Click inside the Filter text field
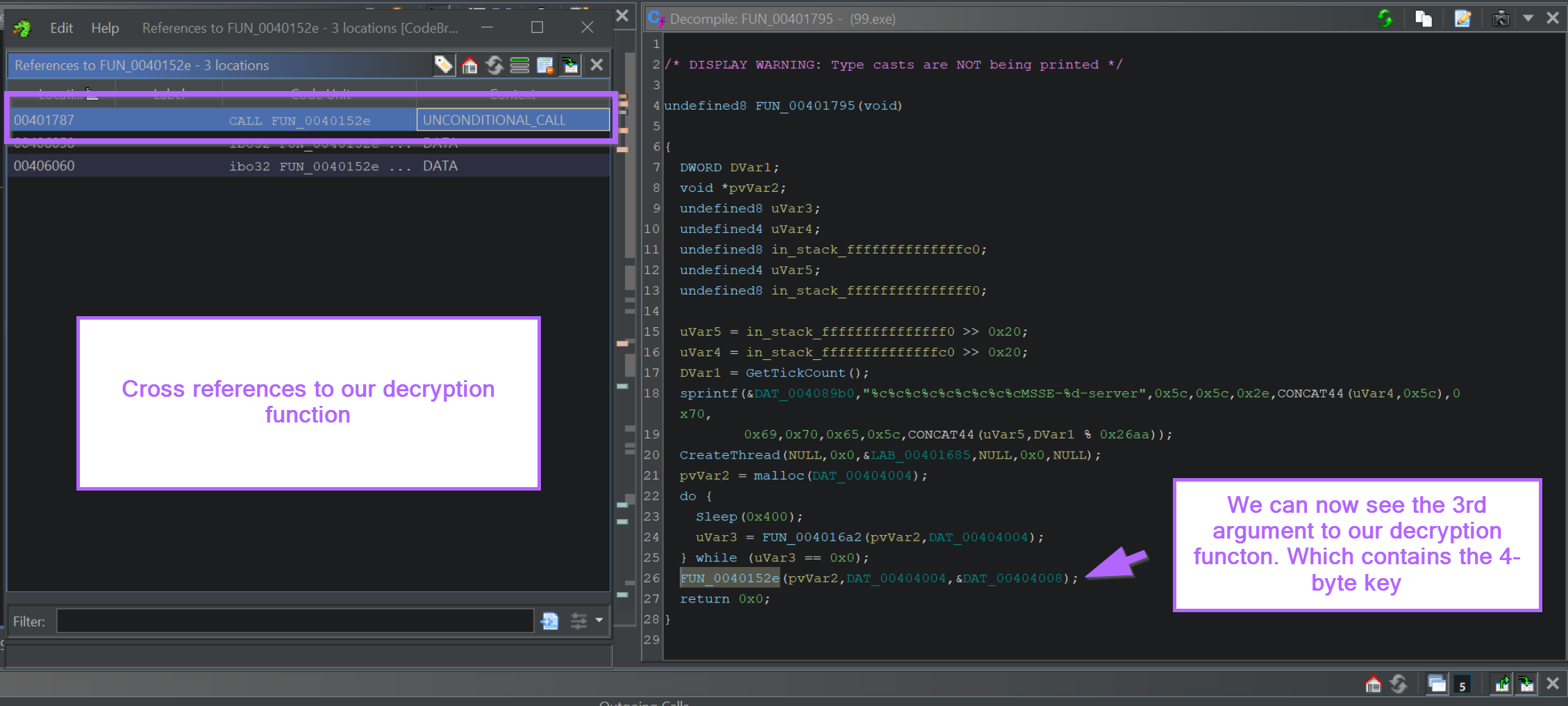1568x706 pixels. (x=294, y=621)
